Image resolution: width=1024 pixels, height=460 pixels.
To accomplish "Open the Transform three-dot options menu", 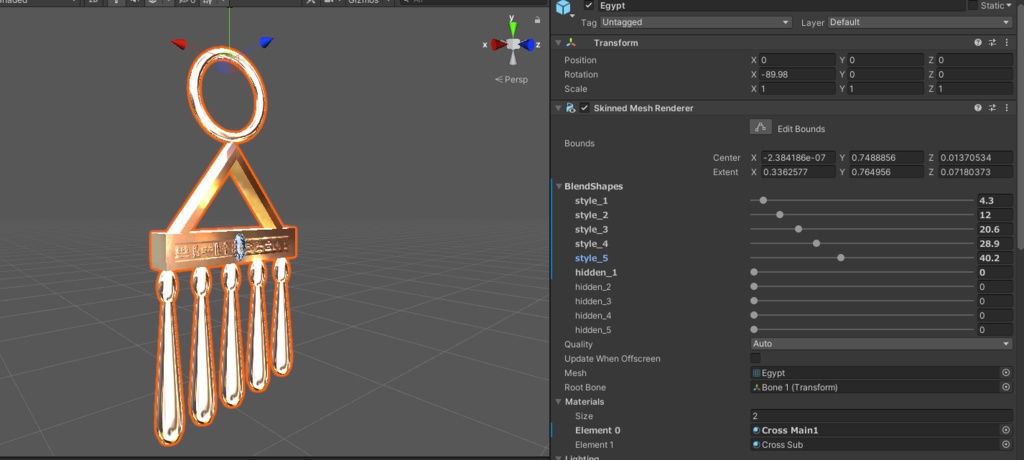I will click(x=1006, y=42).
